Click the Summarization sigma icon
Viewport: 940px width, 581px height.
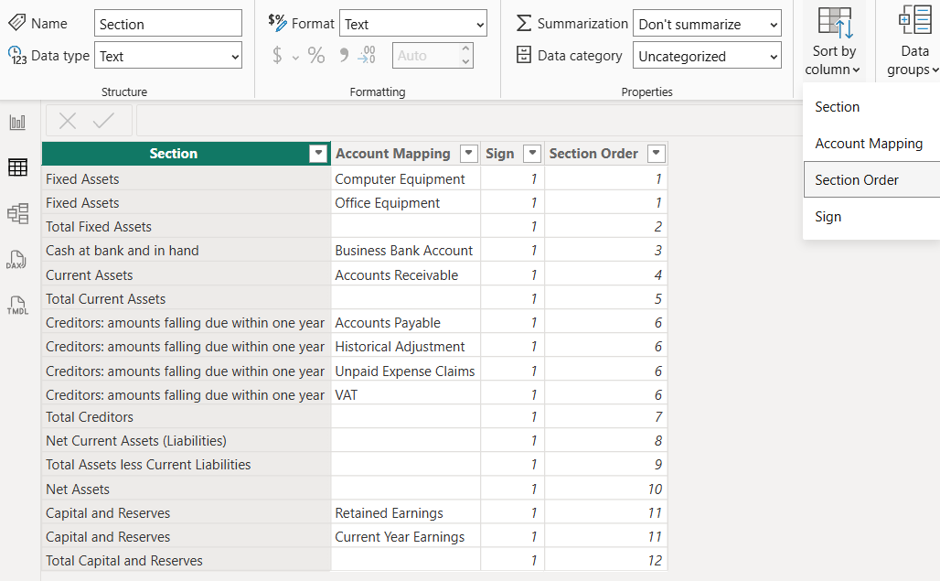coord(523,23)
